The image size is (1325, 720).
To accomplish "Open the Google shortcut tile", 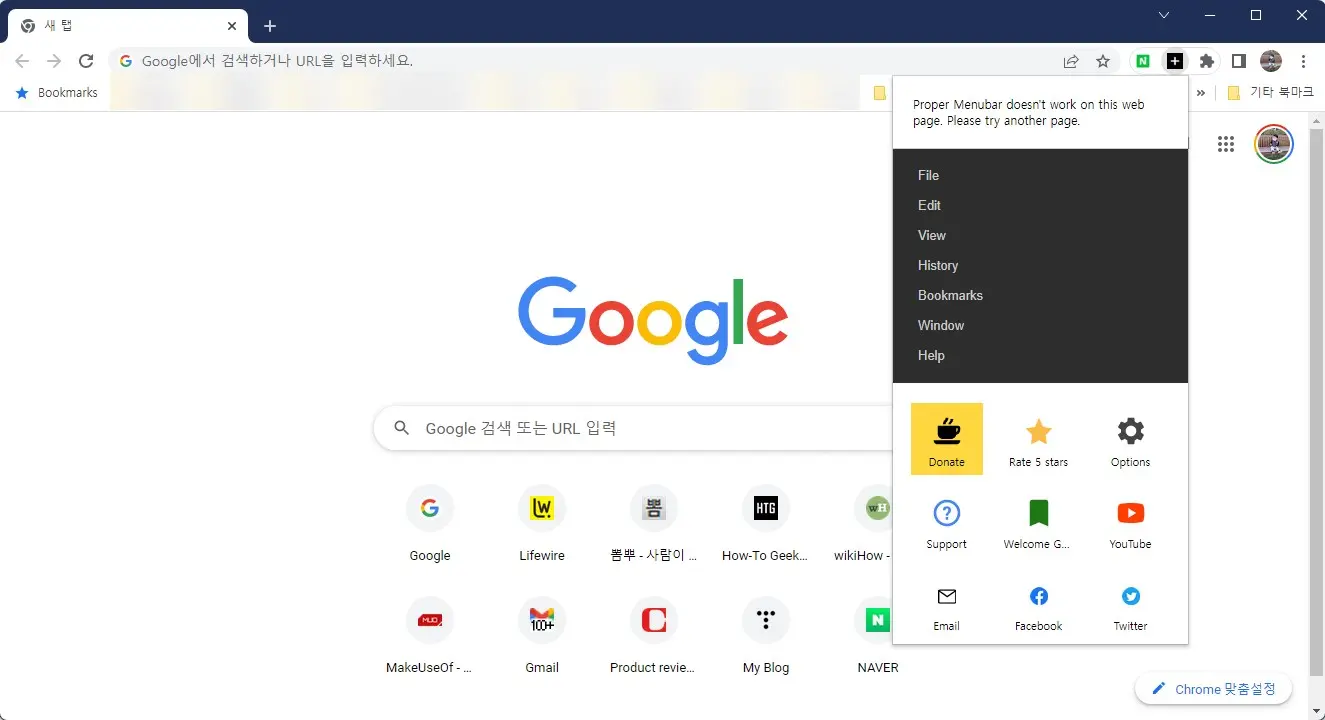I will click(430, 522).
